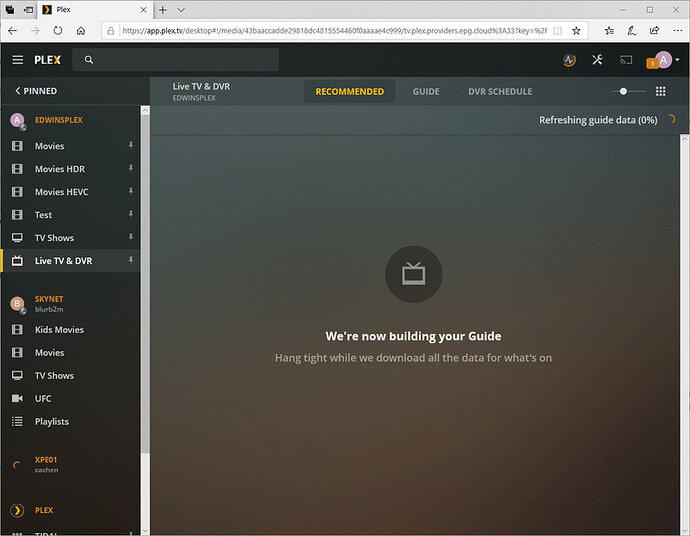Open the browser share icon
The height and width of the screenshot is (536, 690).
pyautogui.click(x=654, y=30)
